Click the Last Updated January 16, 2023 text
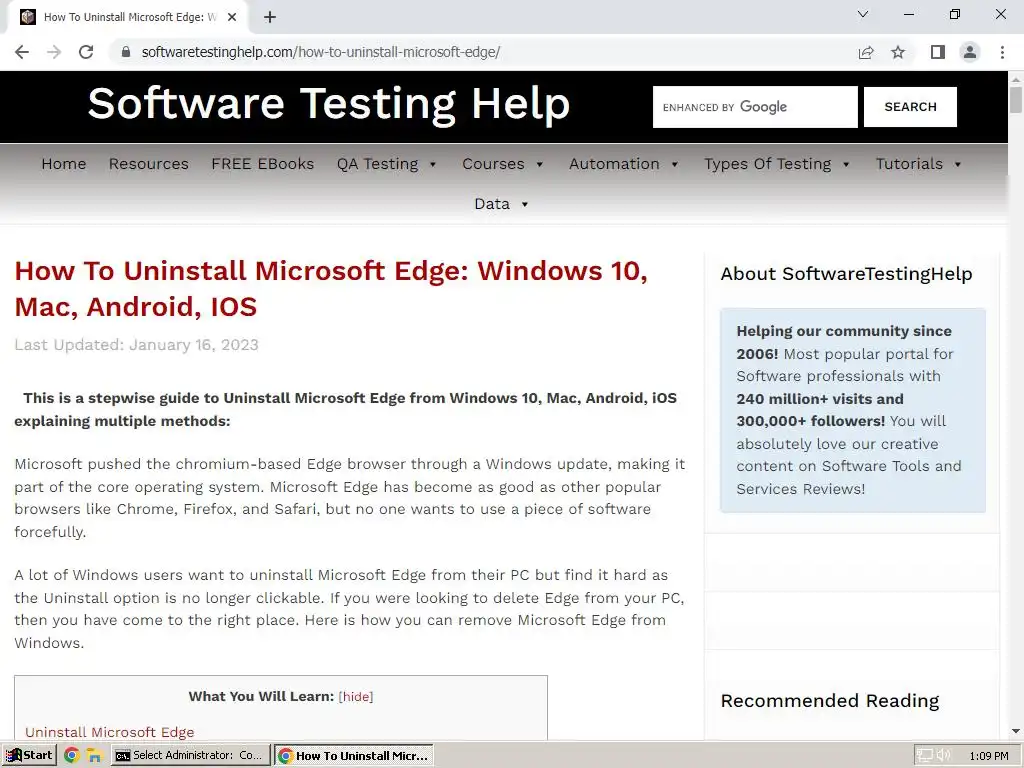The width and height of the screenshot is (1024, 768). pyautogui.click(x=136, y=345)
